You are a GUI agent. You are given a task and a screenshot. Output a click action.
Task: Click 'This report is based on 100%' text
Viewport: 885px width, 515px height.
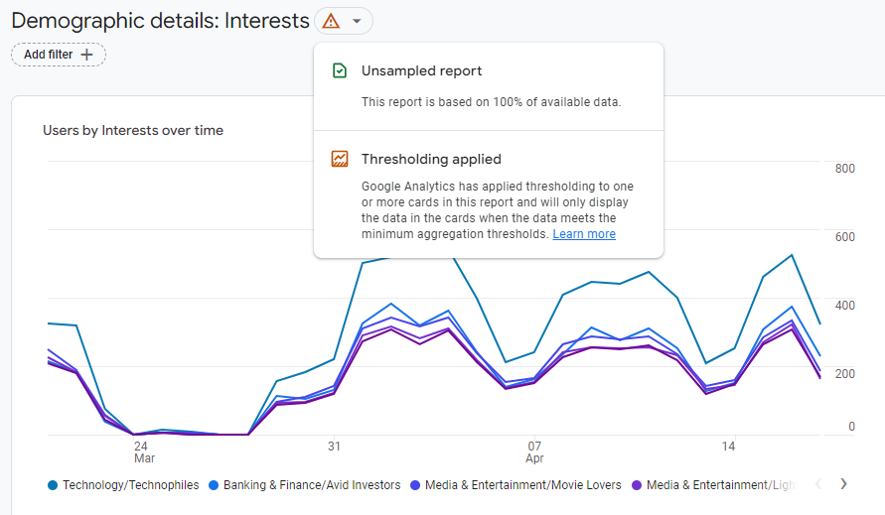(491, 102)
